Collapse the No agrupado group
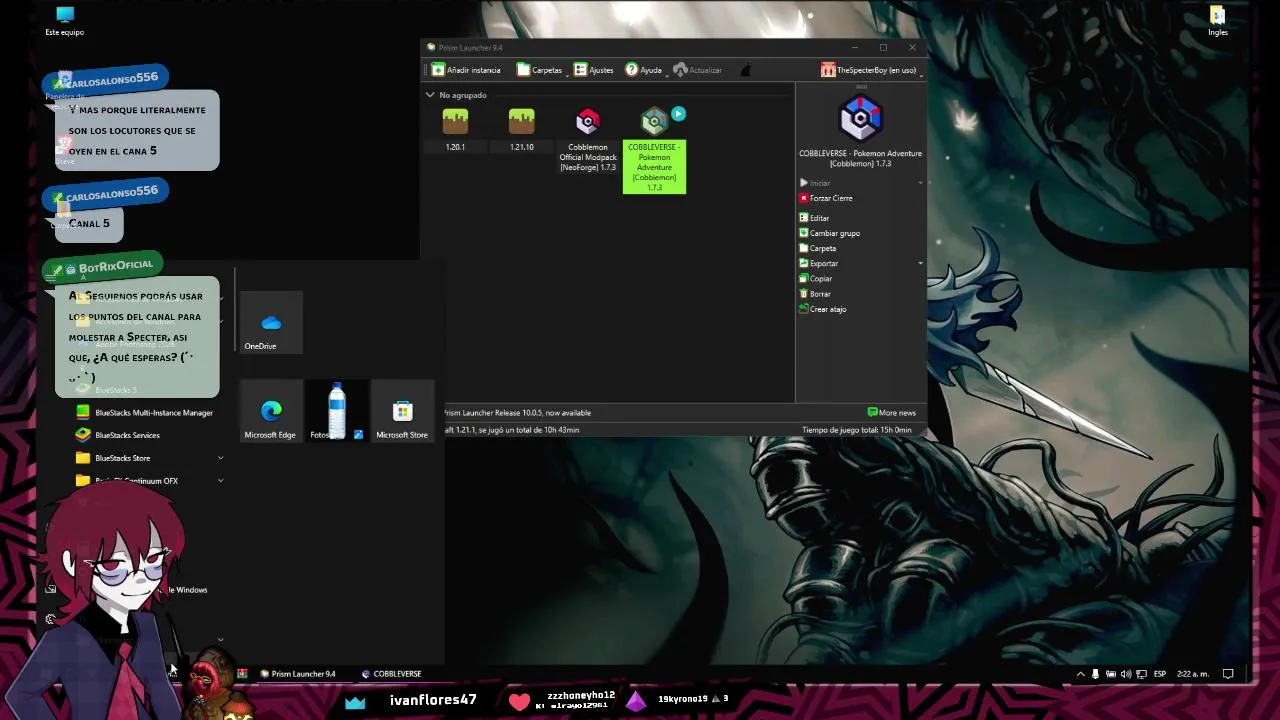The height and width of the screenshot is (720, 1280). [x=430, y=95]
